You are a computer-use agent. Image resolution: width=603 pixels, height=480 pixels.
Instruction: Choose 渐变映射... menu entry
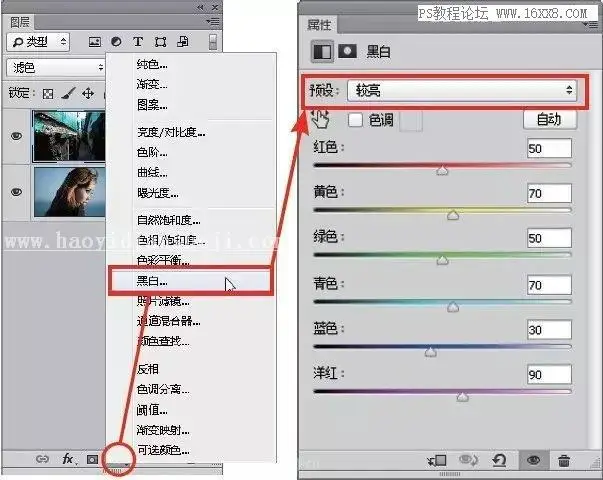pos(163,430)
